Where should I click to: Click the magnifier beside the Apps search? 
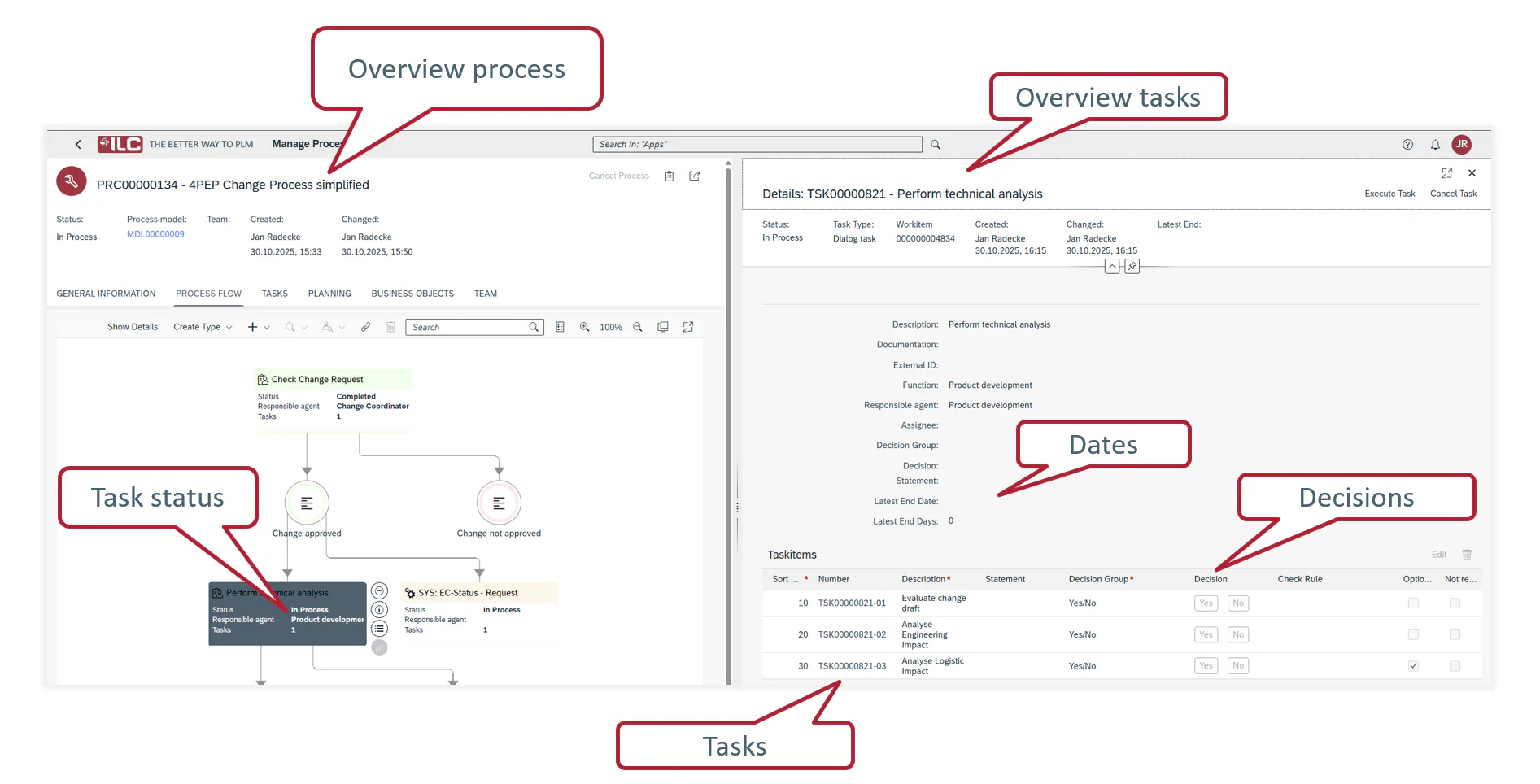[x=936, y=145]
